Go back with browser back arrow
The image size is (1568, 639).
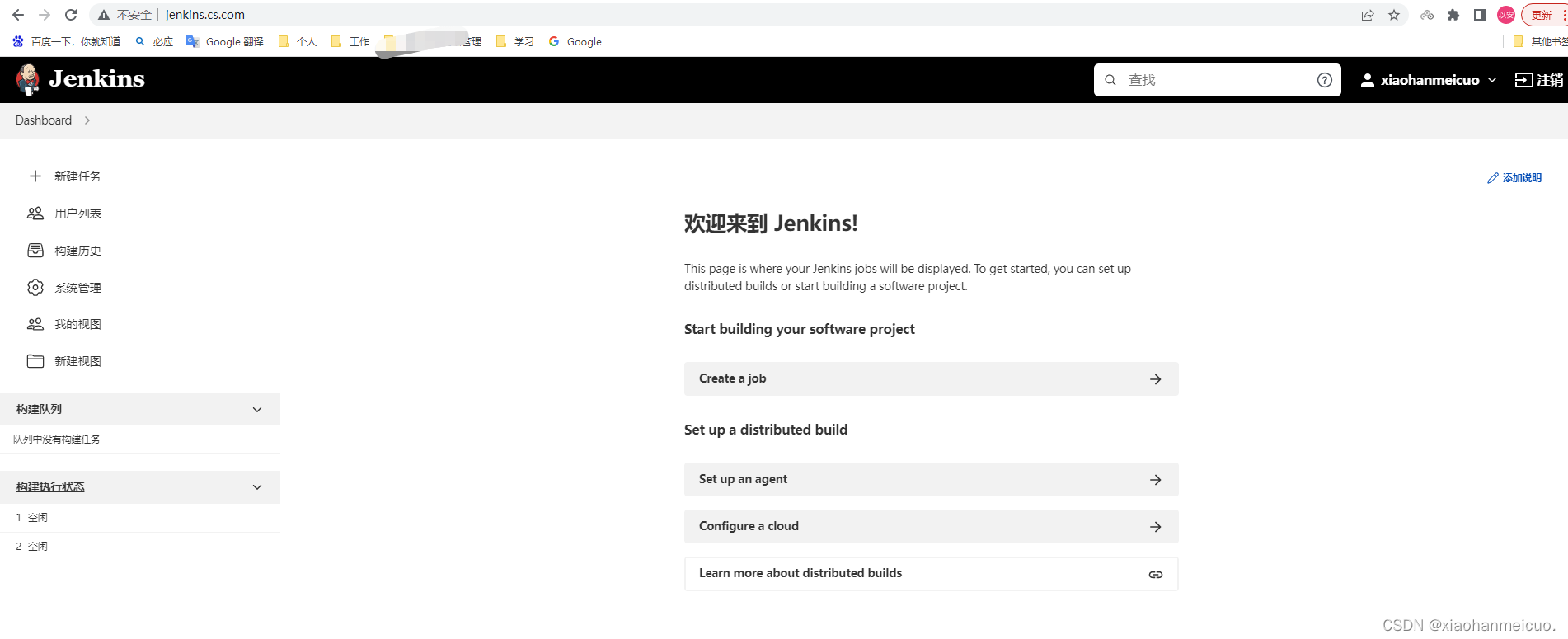[18, 15]
